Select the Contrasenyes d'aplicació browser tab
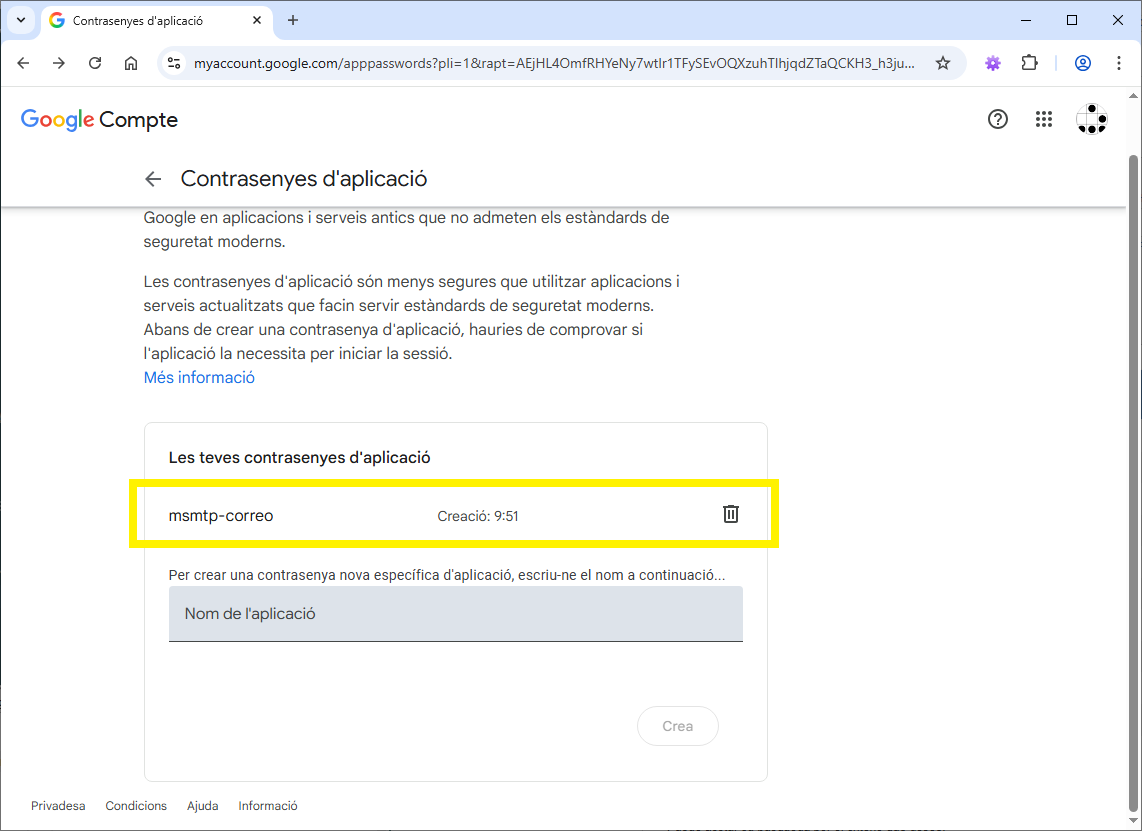This screenshot has height=831, width=1142. [140, 19]
